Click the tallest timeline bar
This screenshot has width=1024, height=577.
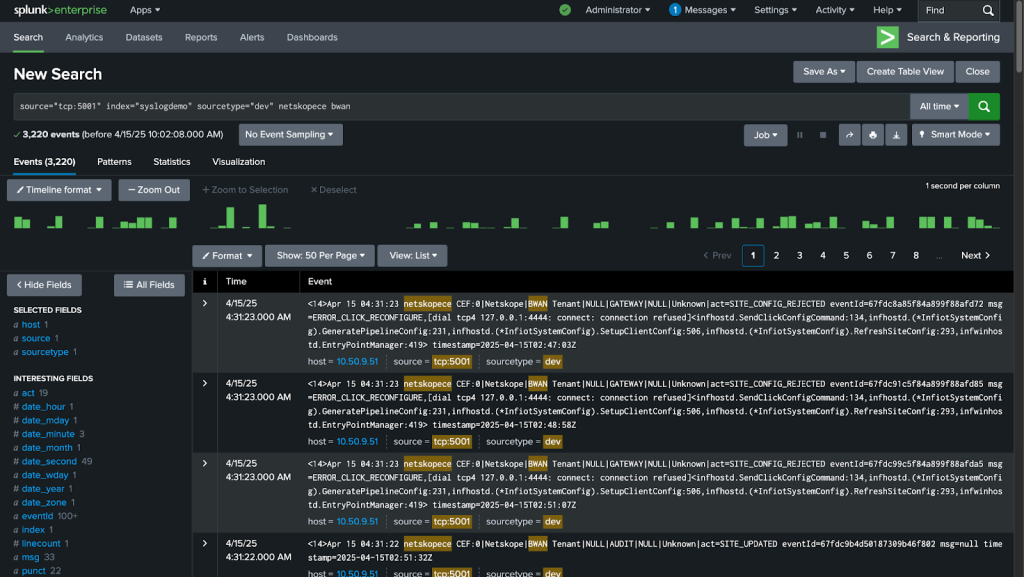click(263, 216)
